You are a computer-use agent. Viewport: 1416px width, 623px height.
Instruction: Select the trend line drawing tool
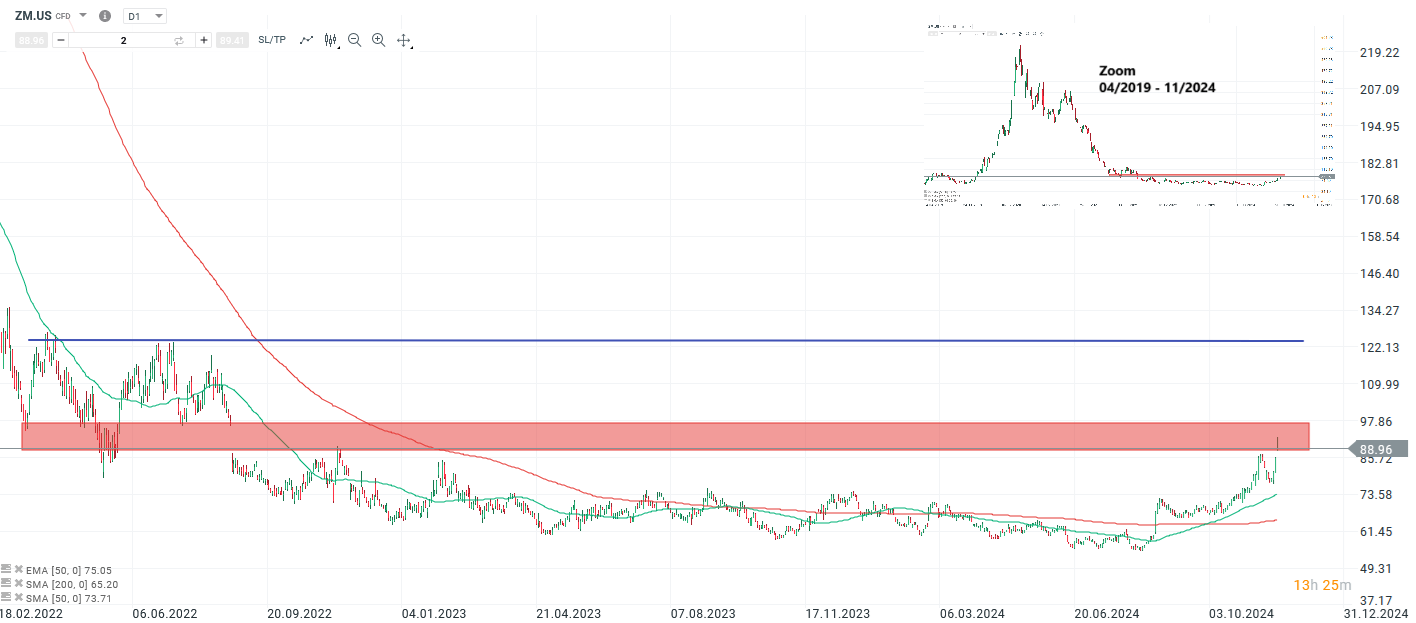tap(307, 39)
